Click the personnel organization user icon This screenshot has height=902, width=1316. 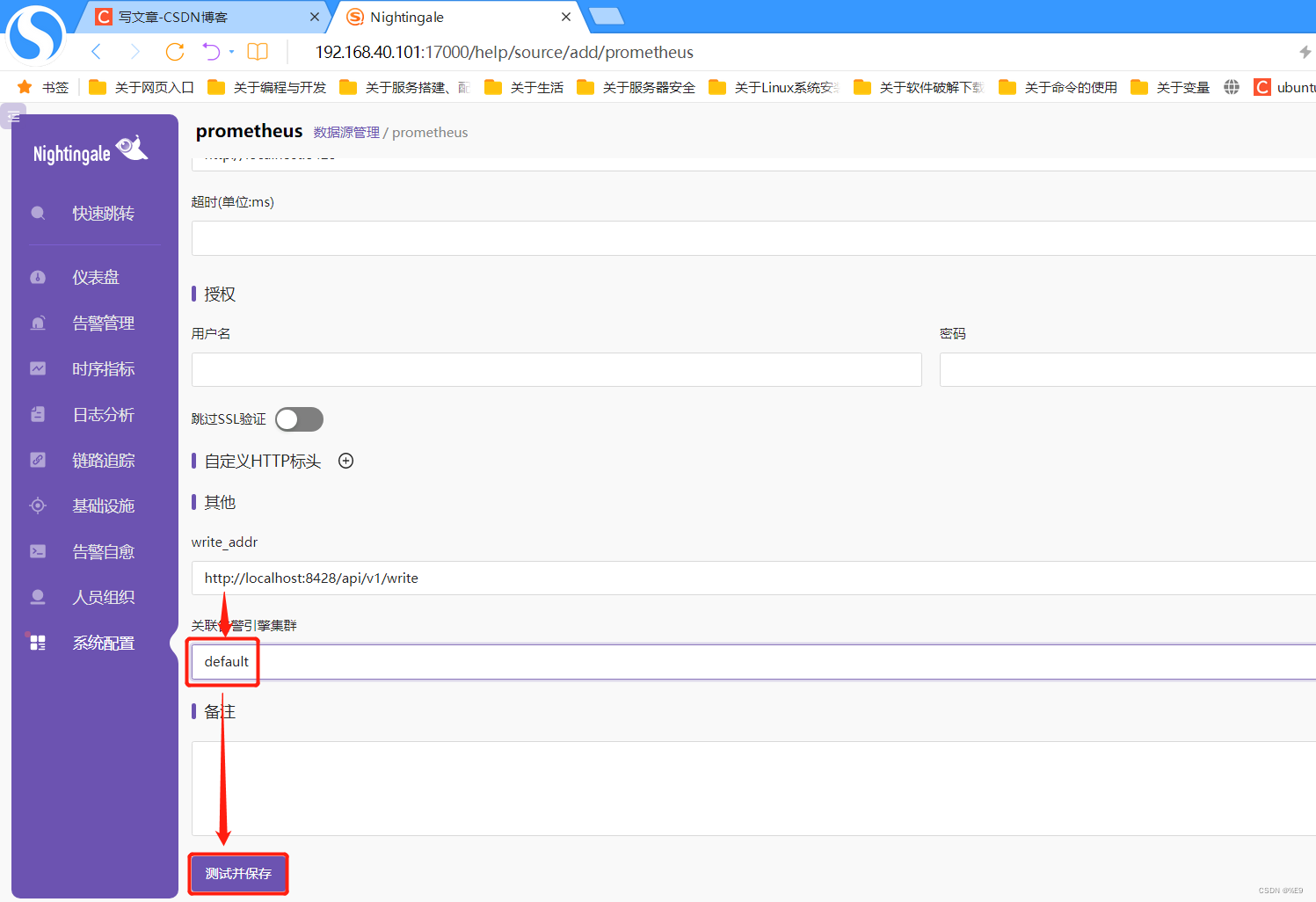pos(38,597)
